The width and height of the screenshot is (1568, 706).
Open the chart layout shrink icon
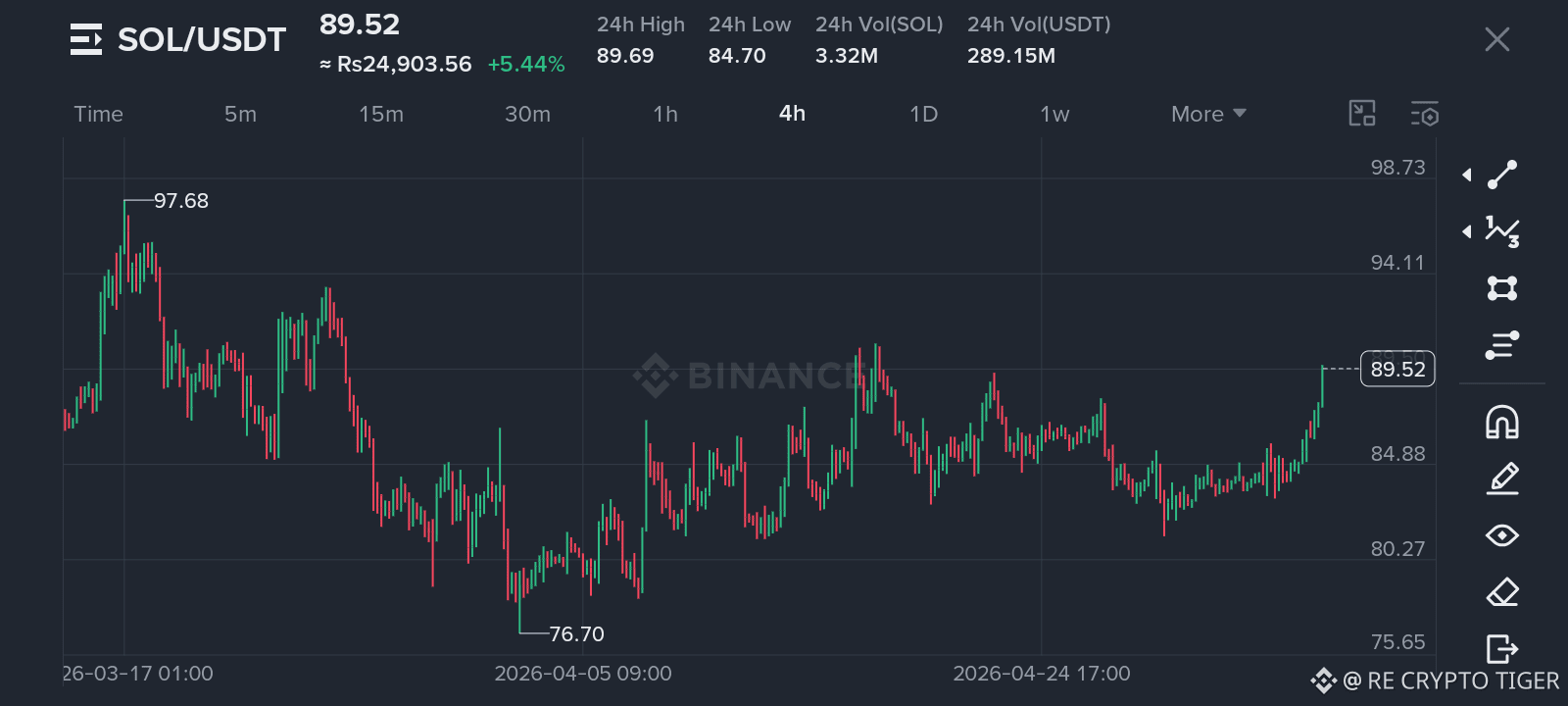tap(1362, 114)
